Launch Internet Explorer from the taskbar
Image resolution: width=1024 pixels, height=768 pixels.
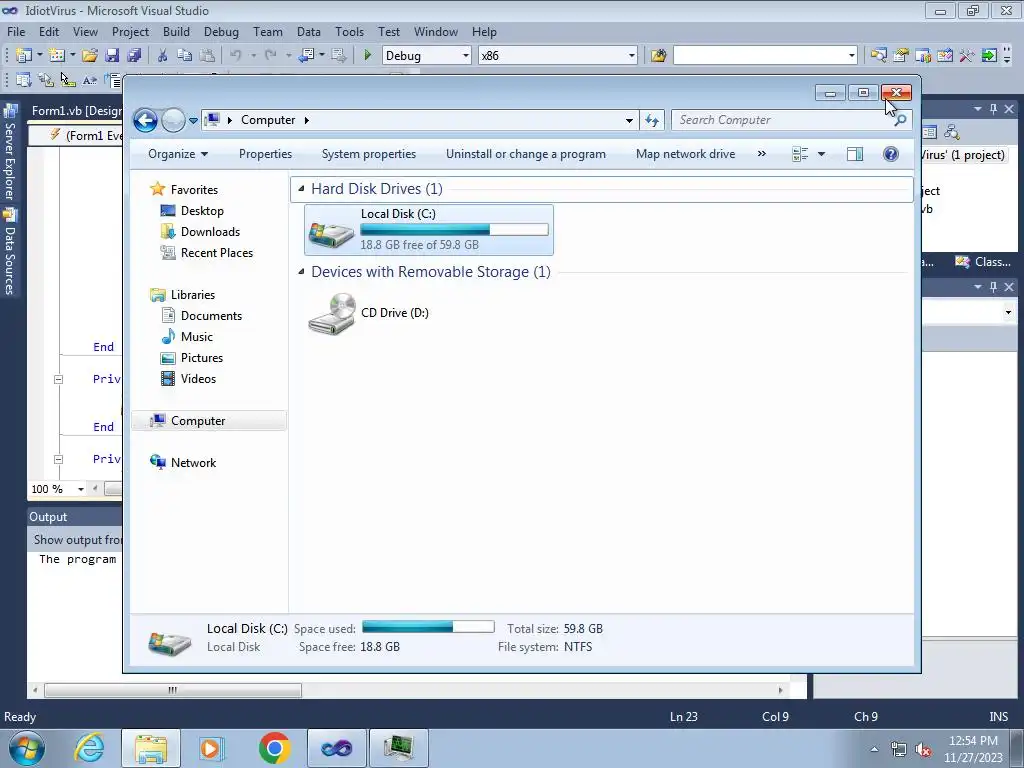(x=89, y=748)
